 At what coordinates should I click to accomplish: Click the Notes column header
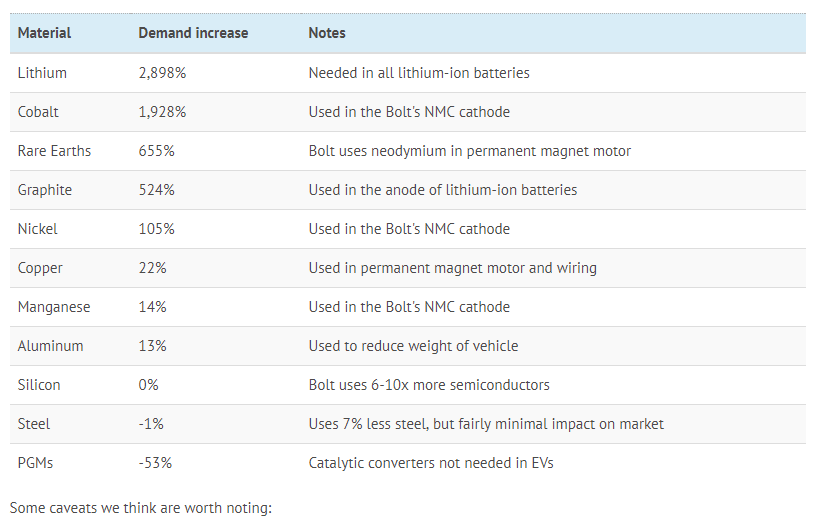point(327,33)
